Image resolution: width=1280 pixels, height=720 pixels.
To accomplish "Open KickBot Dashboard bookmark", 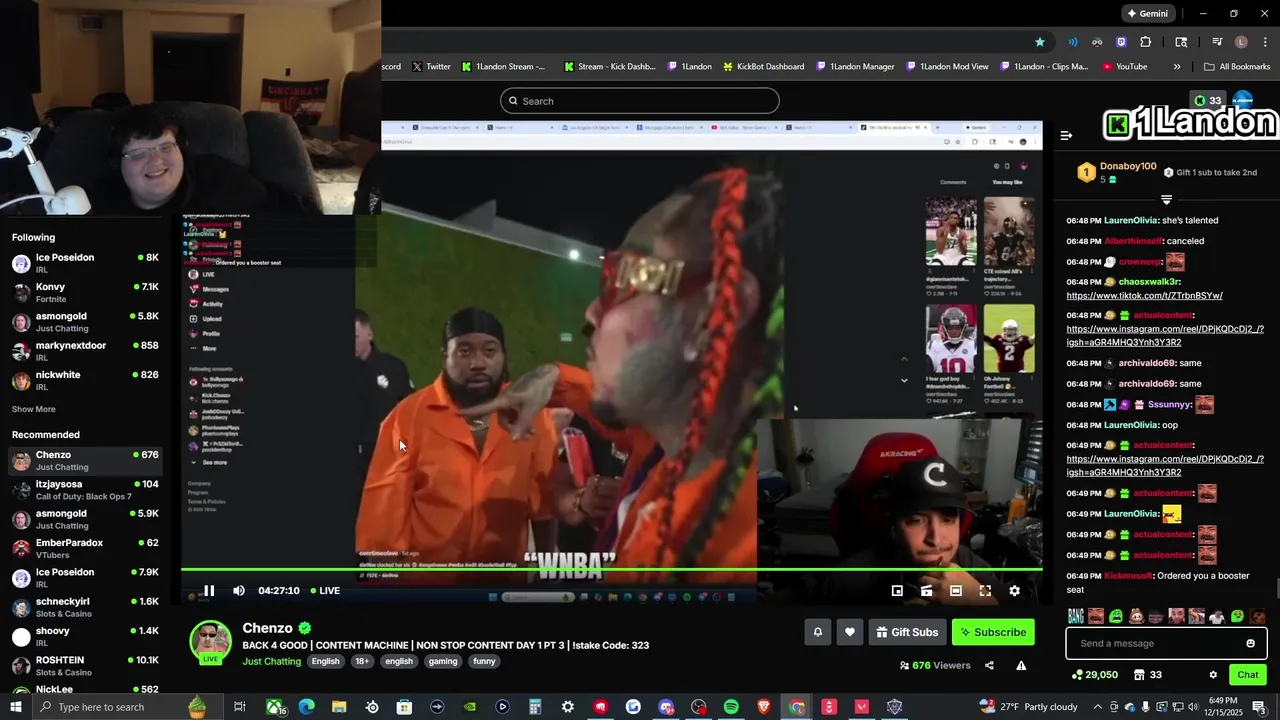I will pos(762,67).
